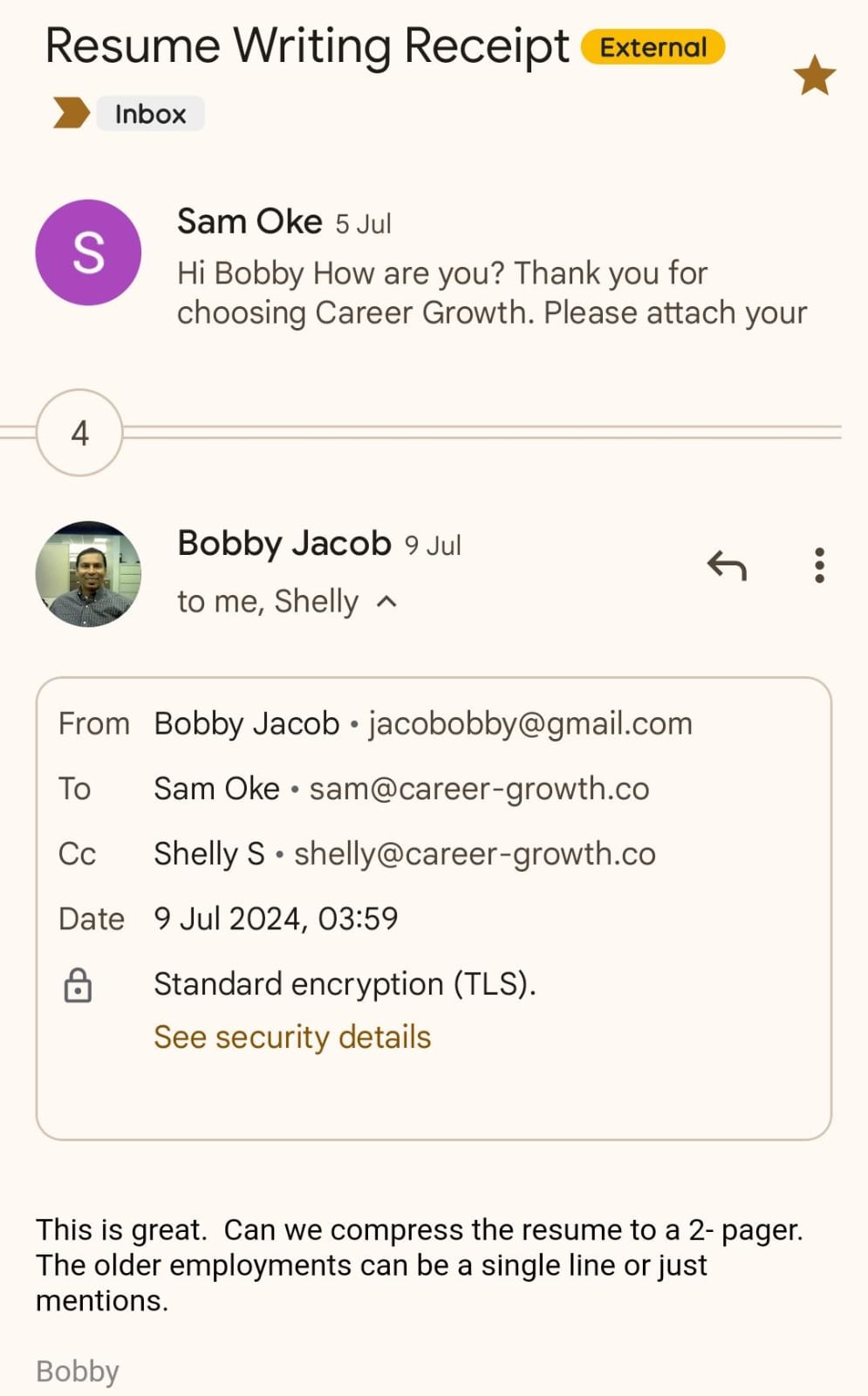Click the encryption lock icon
Image resolution: width=868 pixels, height=1396 pixels.
pyautogui.click(x=78, y=985)
